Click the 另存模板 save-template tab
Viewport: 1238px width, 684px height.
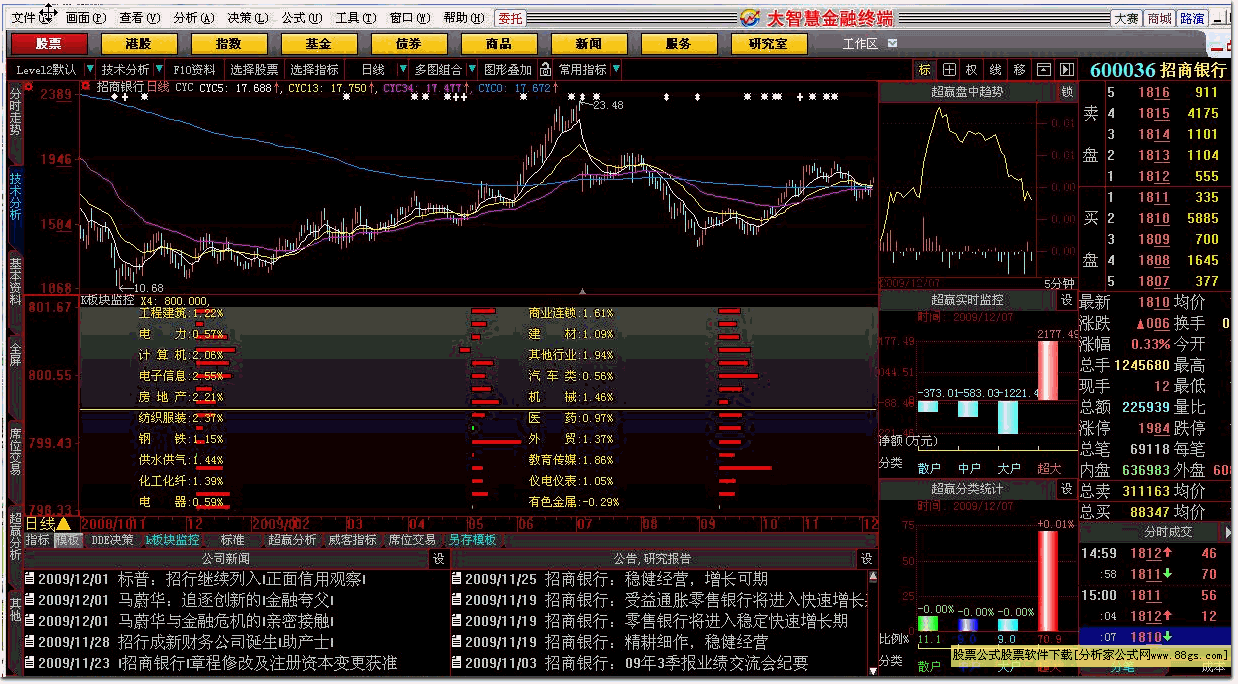[472, 540]
